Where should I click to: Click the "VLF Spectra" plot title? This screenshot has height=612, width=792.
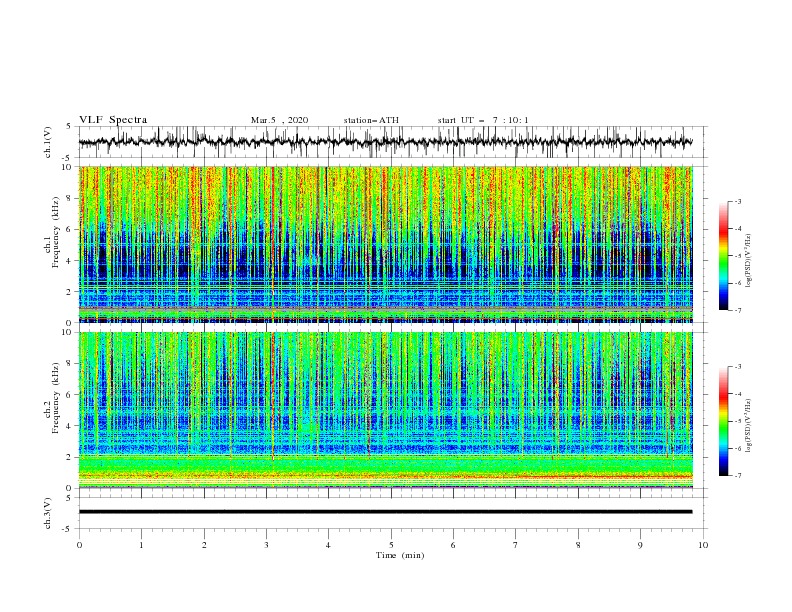113,120
